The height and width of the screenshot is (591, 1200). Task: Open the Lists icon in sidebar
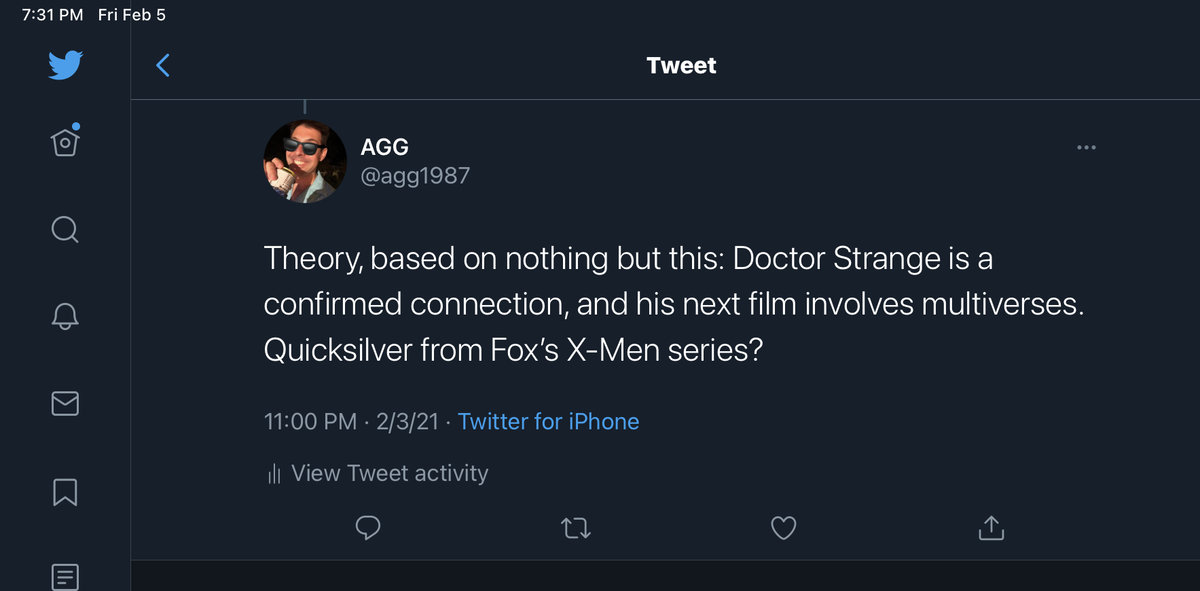coord(65,576)
